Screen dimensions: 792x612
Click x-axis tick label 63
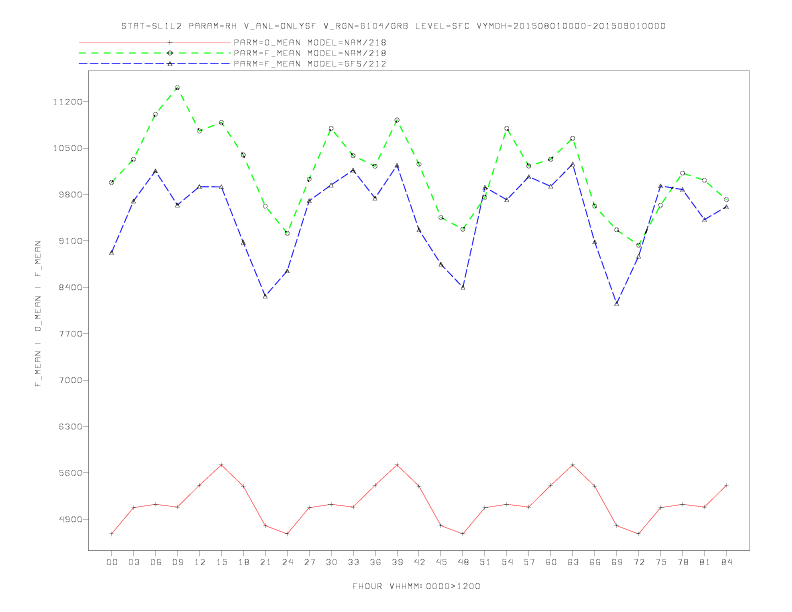pyautogui.click(x=573, y=562)
